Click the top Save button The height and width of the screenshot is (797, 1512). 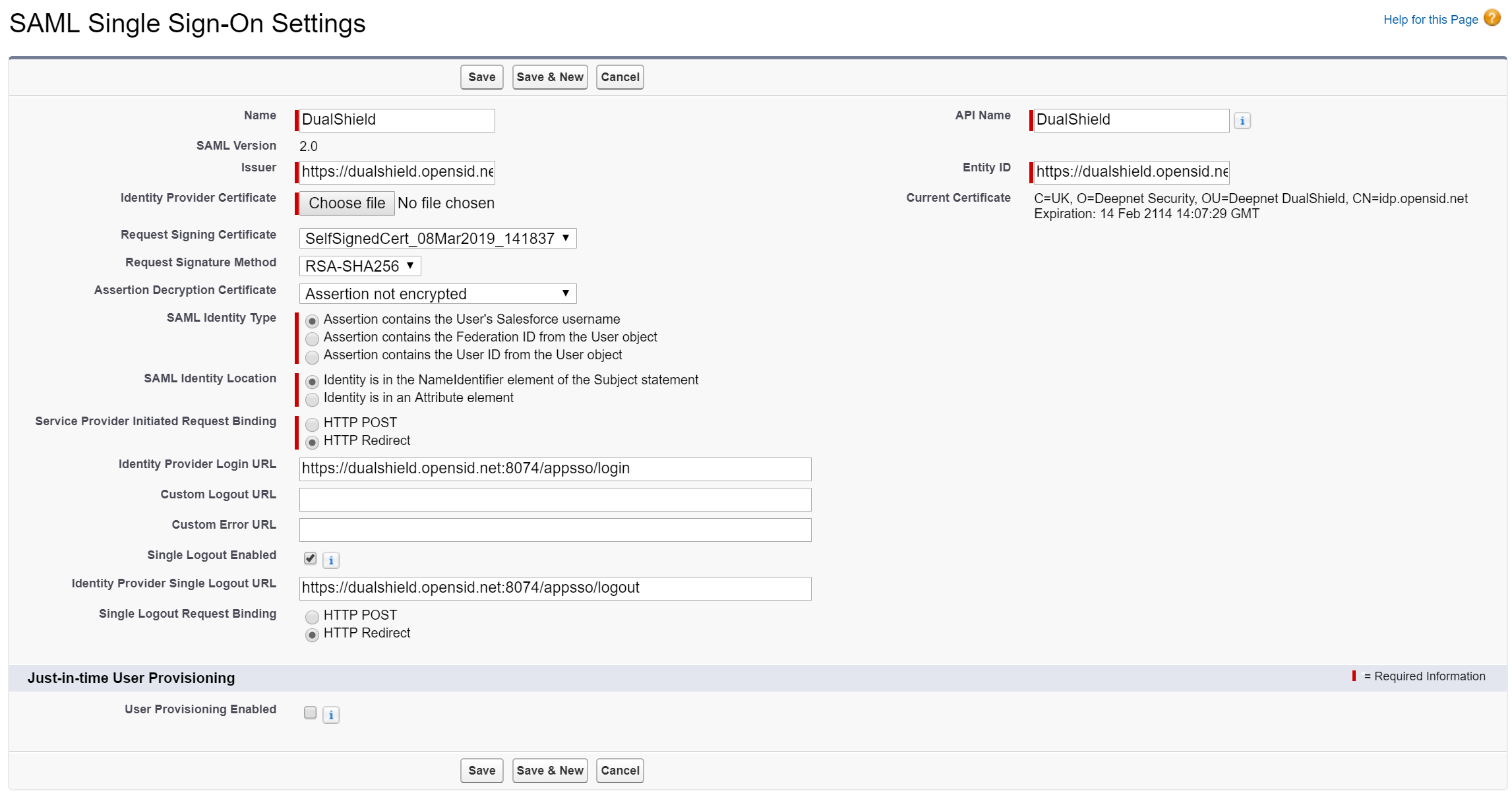[481, 77]
